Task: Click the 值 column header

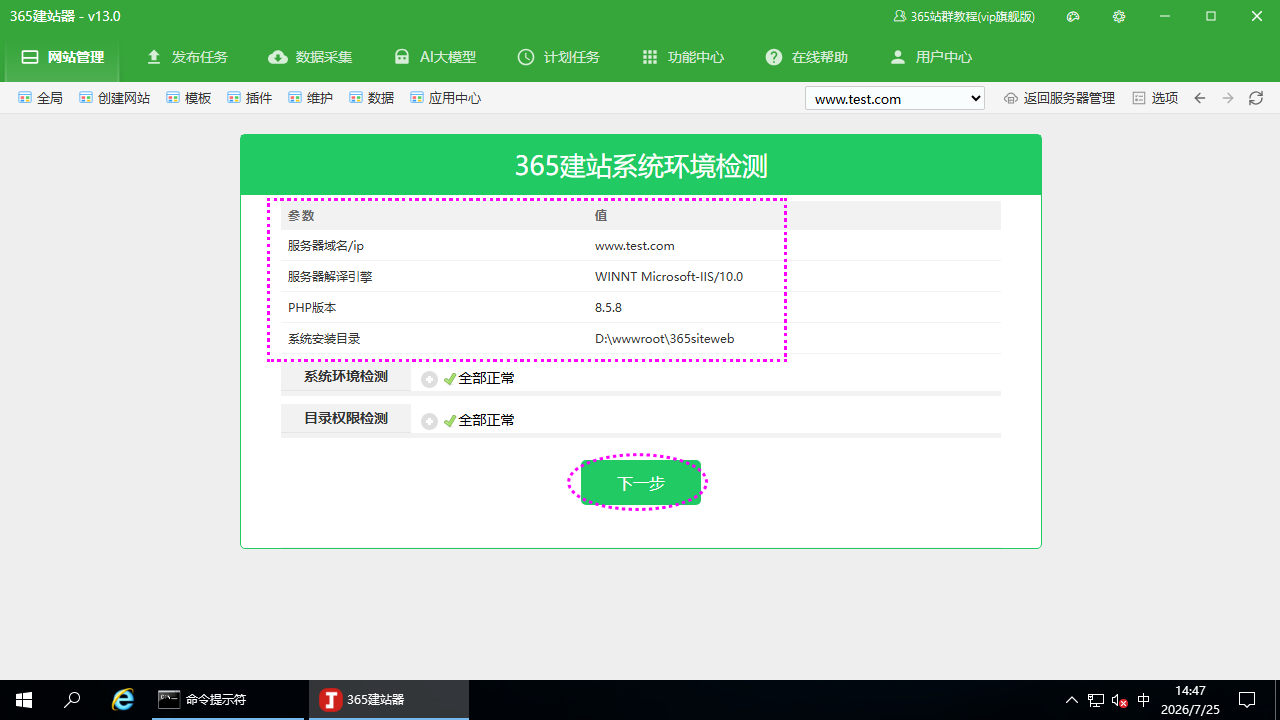Action: [x=601, y=215]
